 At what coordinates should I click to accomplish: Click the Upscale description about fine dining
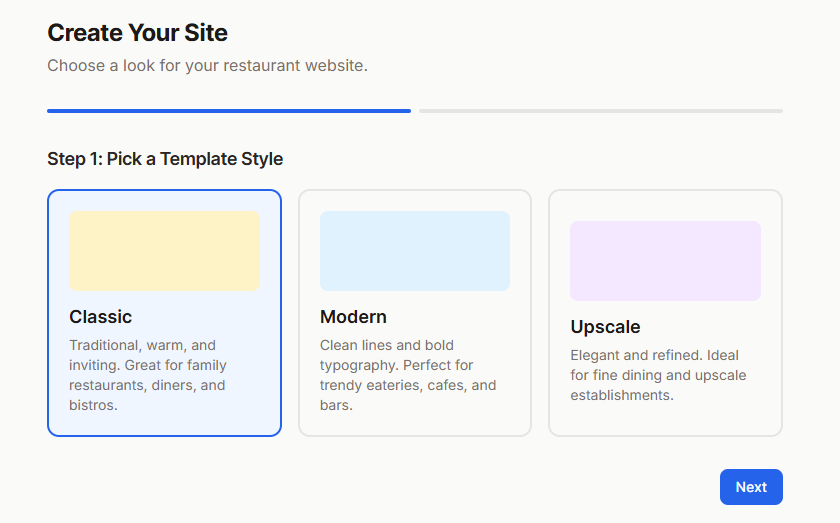click(x=658, y=375)
